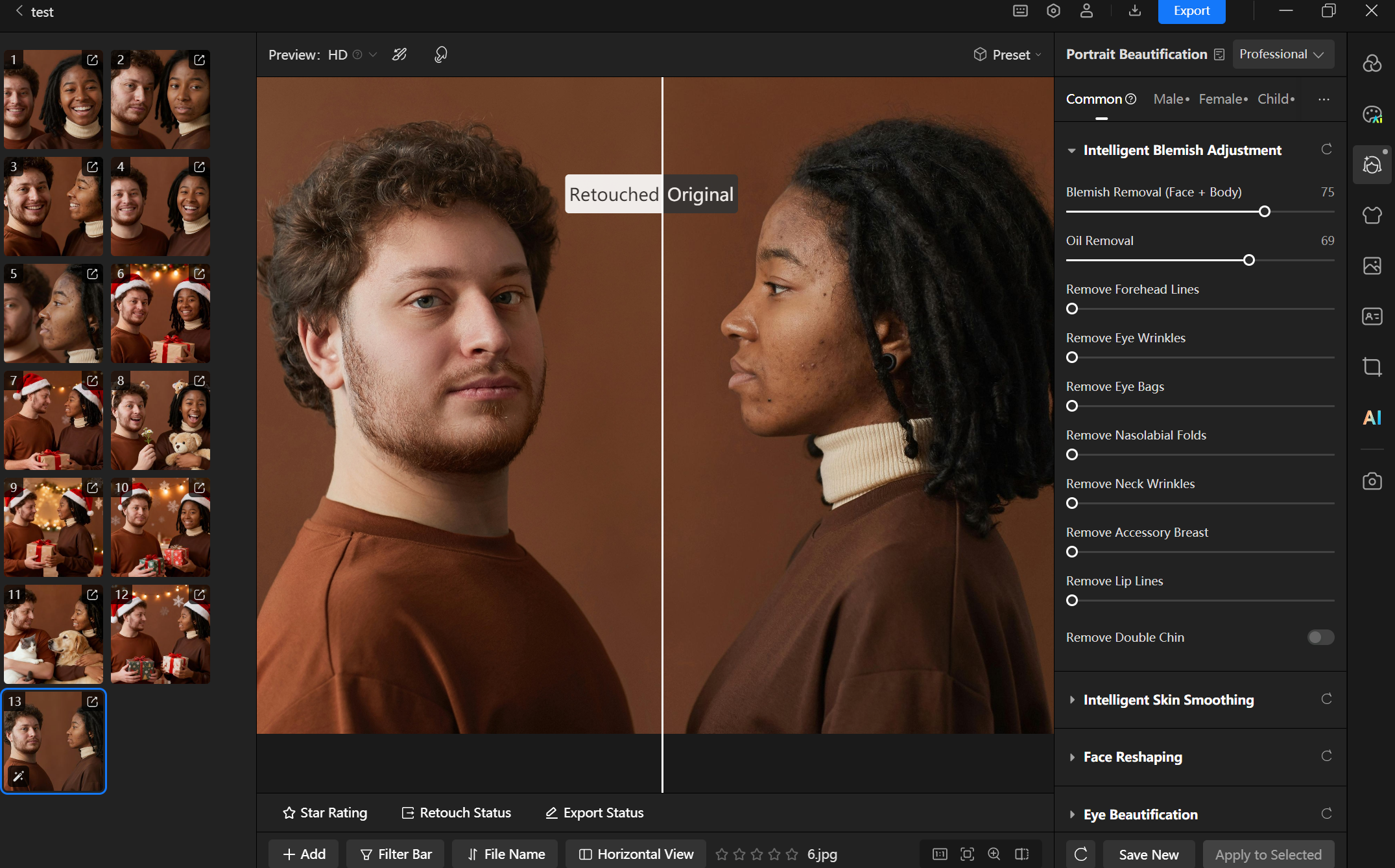
Task: Toggle the Remove Double Chin switch
Action: click(x=1320, y=637)
